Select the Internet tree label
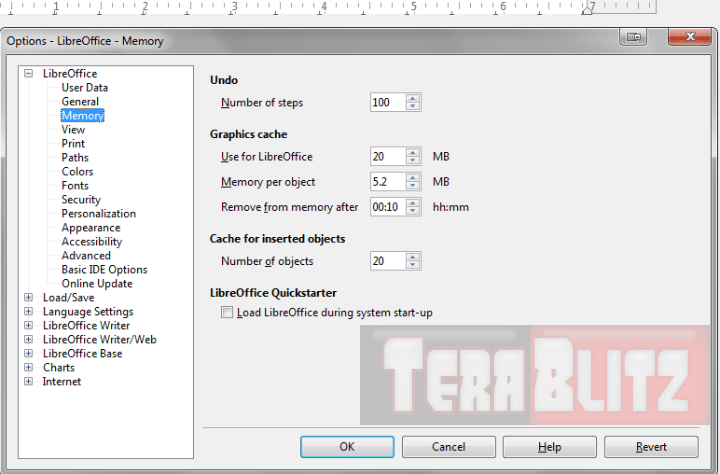The image size is (720, 474). (62, 382)
